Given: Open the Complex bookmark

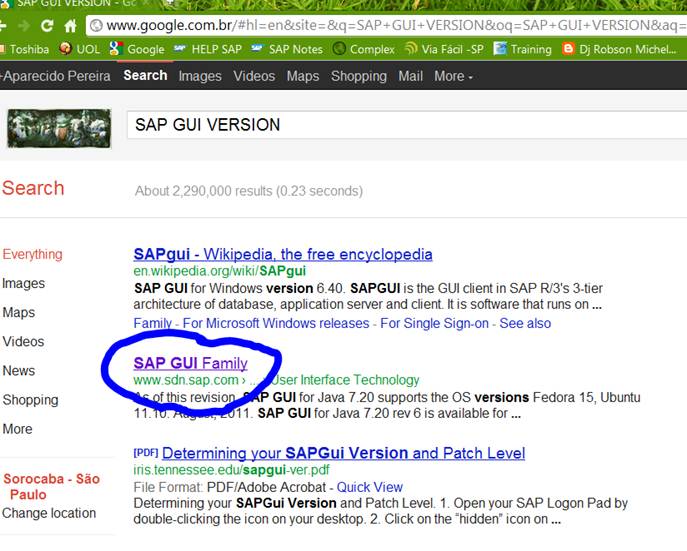Looking at the screenshot, I should point(363,49).
